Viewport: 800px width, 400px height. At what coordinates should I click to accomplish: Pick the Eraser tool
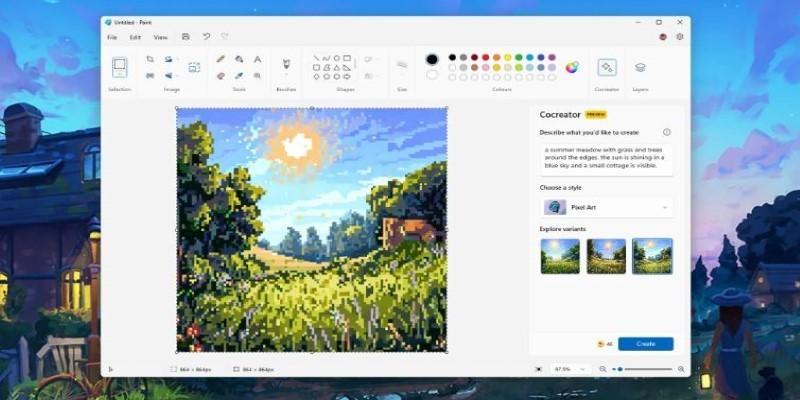[x=220, y=75]
